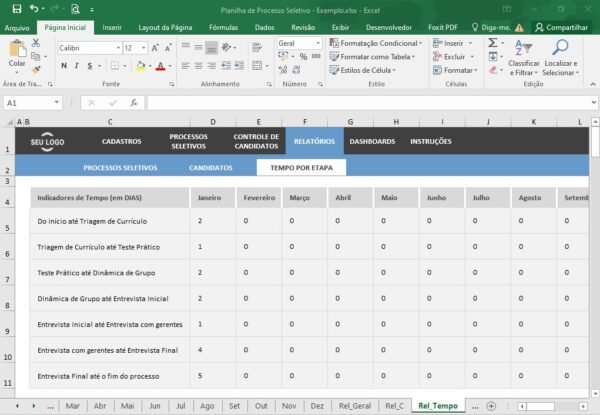Switch to the Fórmulas ribbon tab
This screenshot has width=600, height=415.
coord(223,28)
